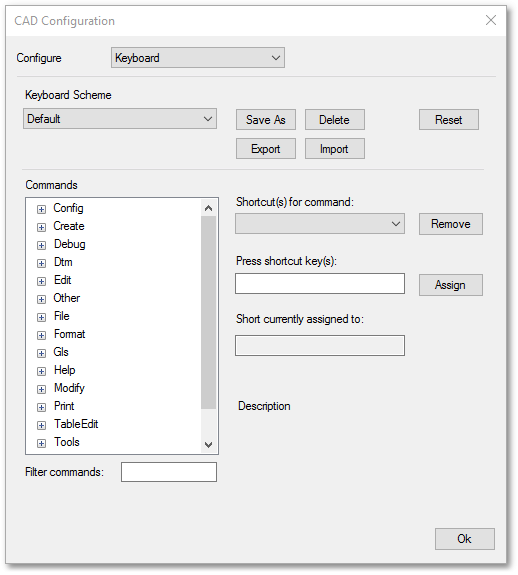Expand the Print command group
This screenshot has height=575, width=518.
click(41, 407)
